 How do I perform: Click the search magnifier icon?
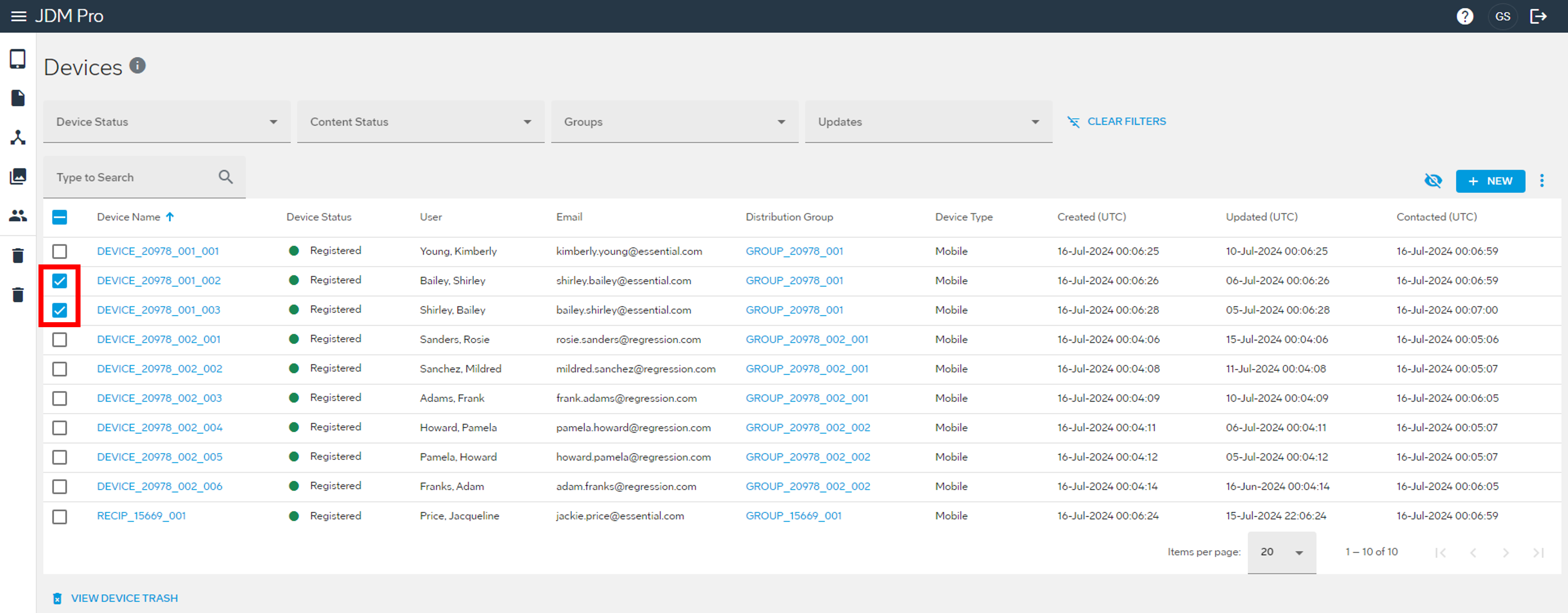tap(225, 177)
